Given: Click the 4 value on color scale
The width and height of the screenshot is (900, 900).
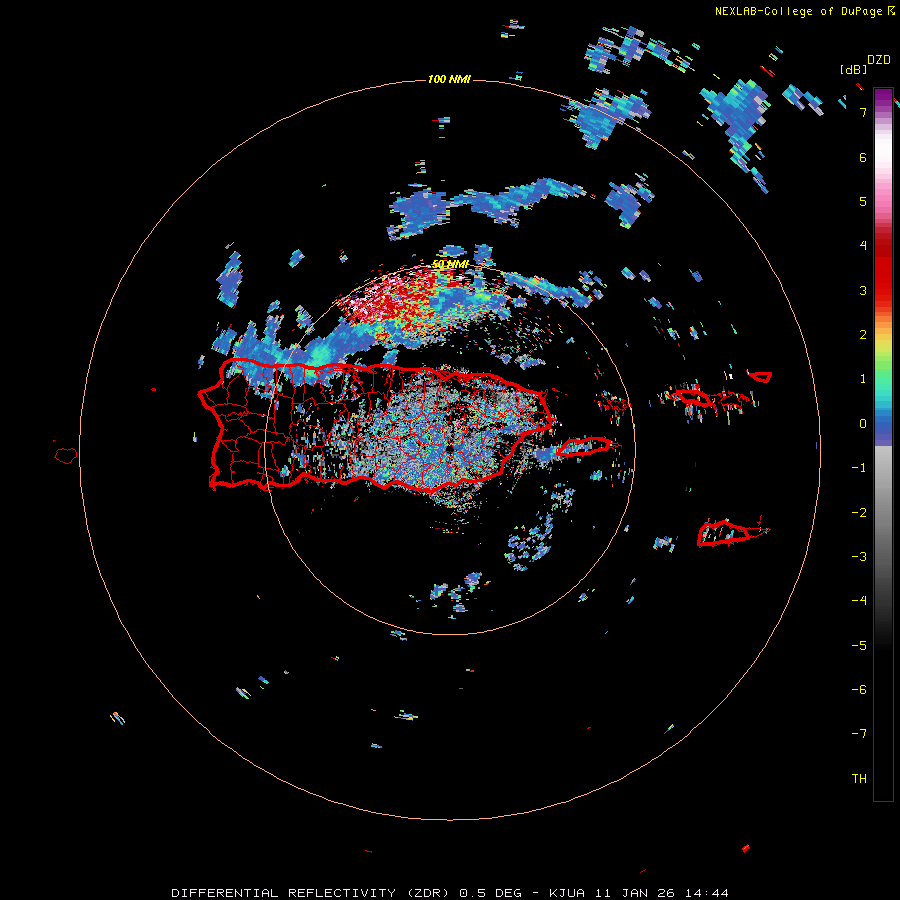Looking at the screenshot, I should [x=863, y=246].
